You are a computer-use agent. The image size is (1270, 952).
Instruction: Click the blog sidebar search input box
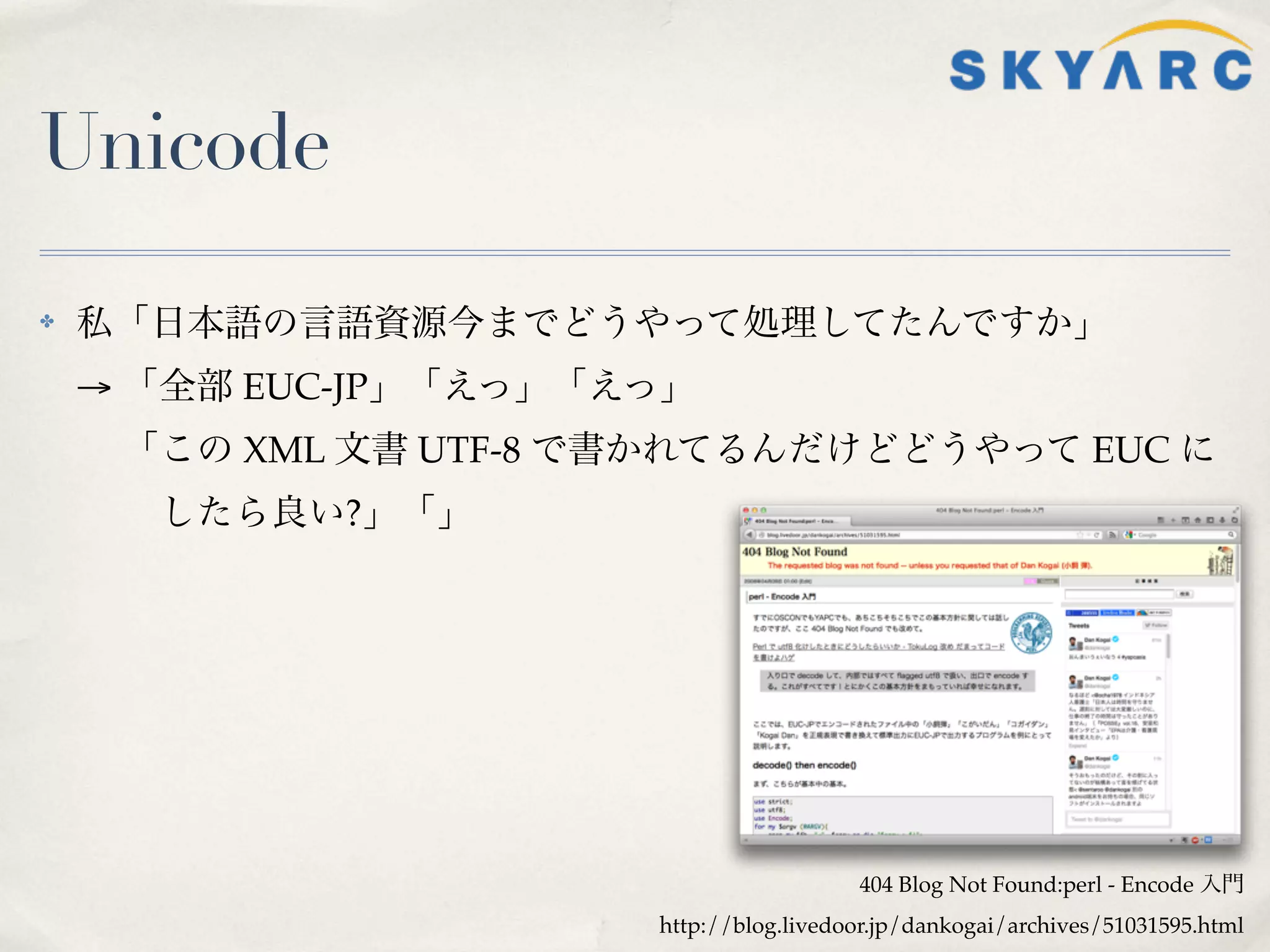1119,594
